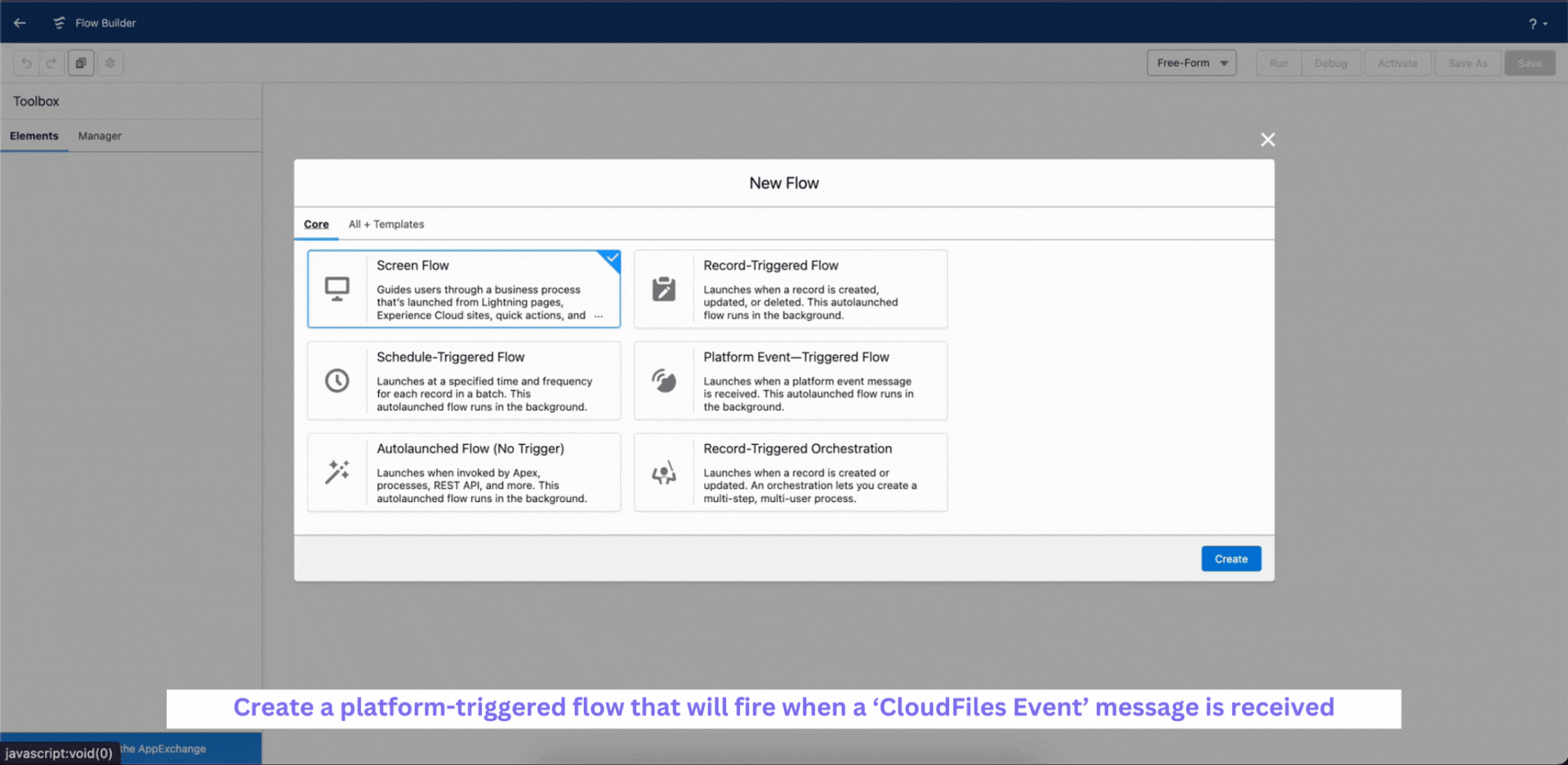The image size is (1568, 765).
Task: Open the Manager tab in the Toolbox
Action: coord(99,136)
